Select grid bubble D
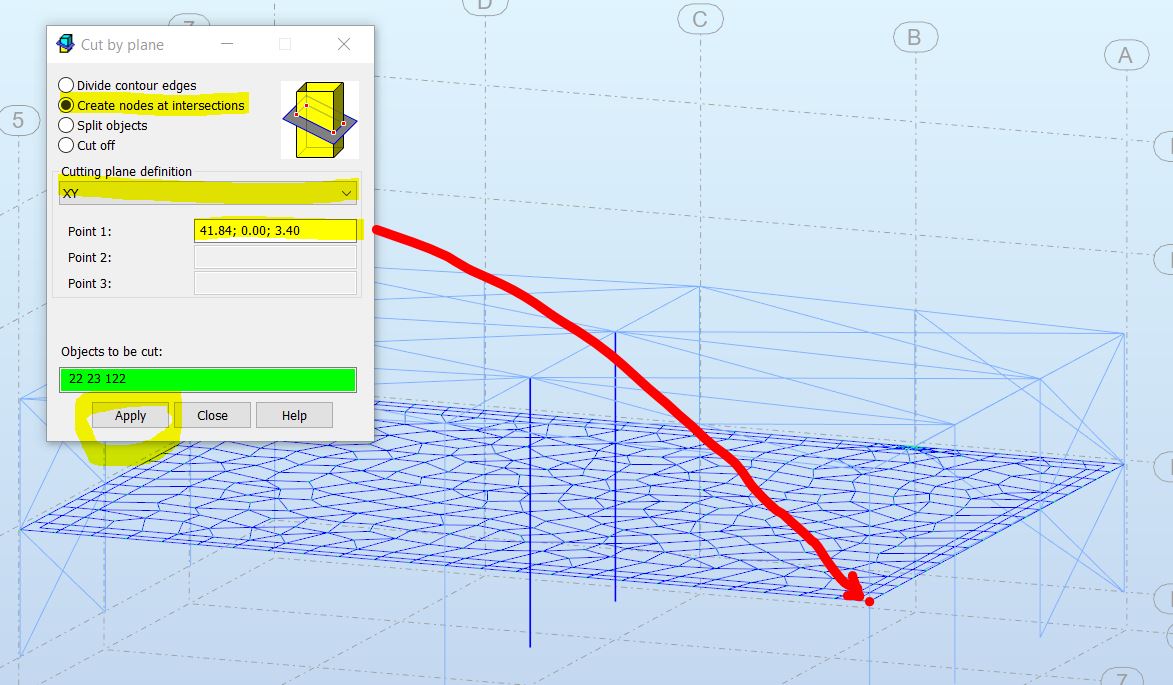Viewport: 1173px width, 685px height. 483,6
